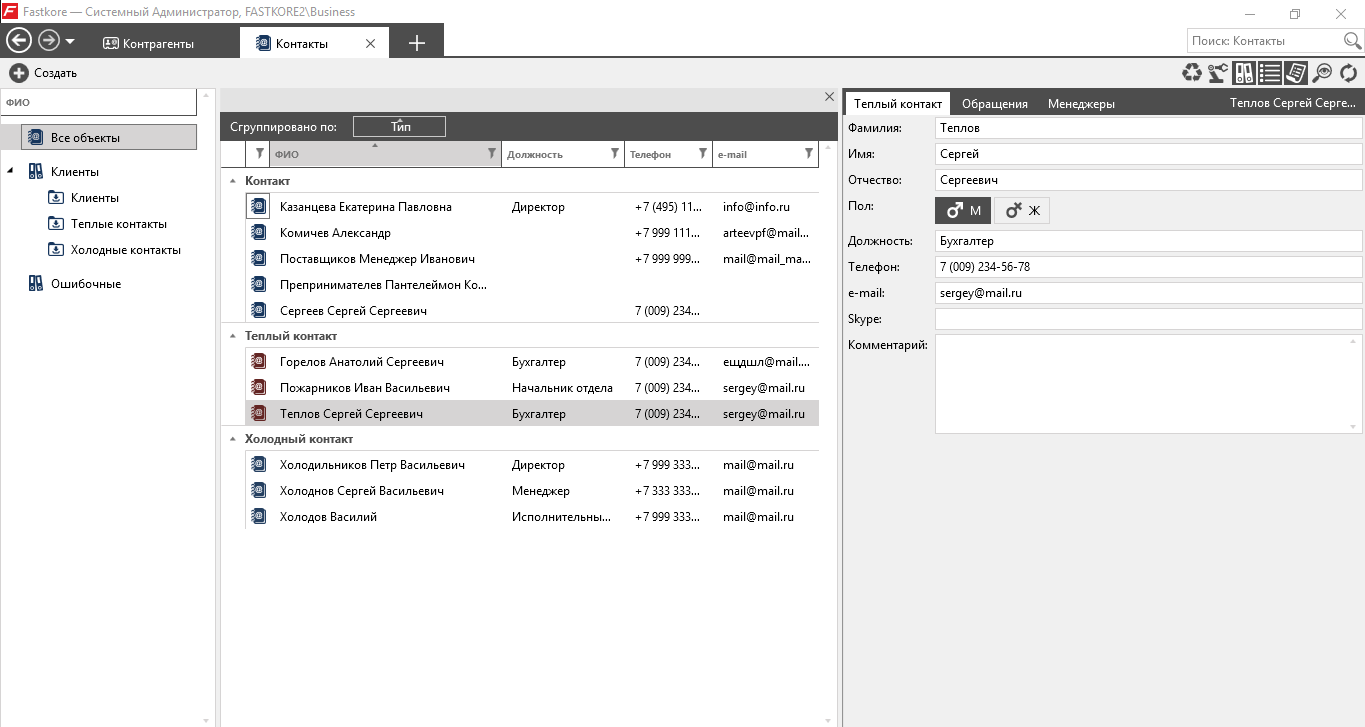Image resolution: width=1365 pixels, height=727 pixels.
Task: Collapse the Теплый контакт group
Action: [234, 336]
